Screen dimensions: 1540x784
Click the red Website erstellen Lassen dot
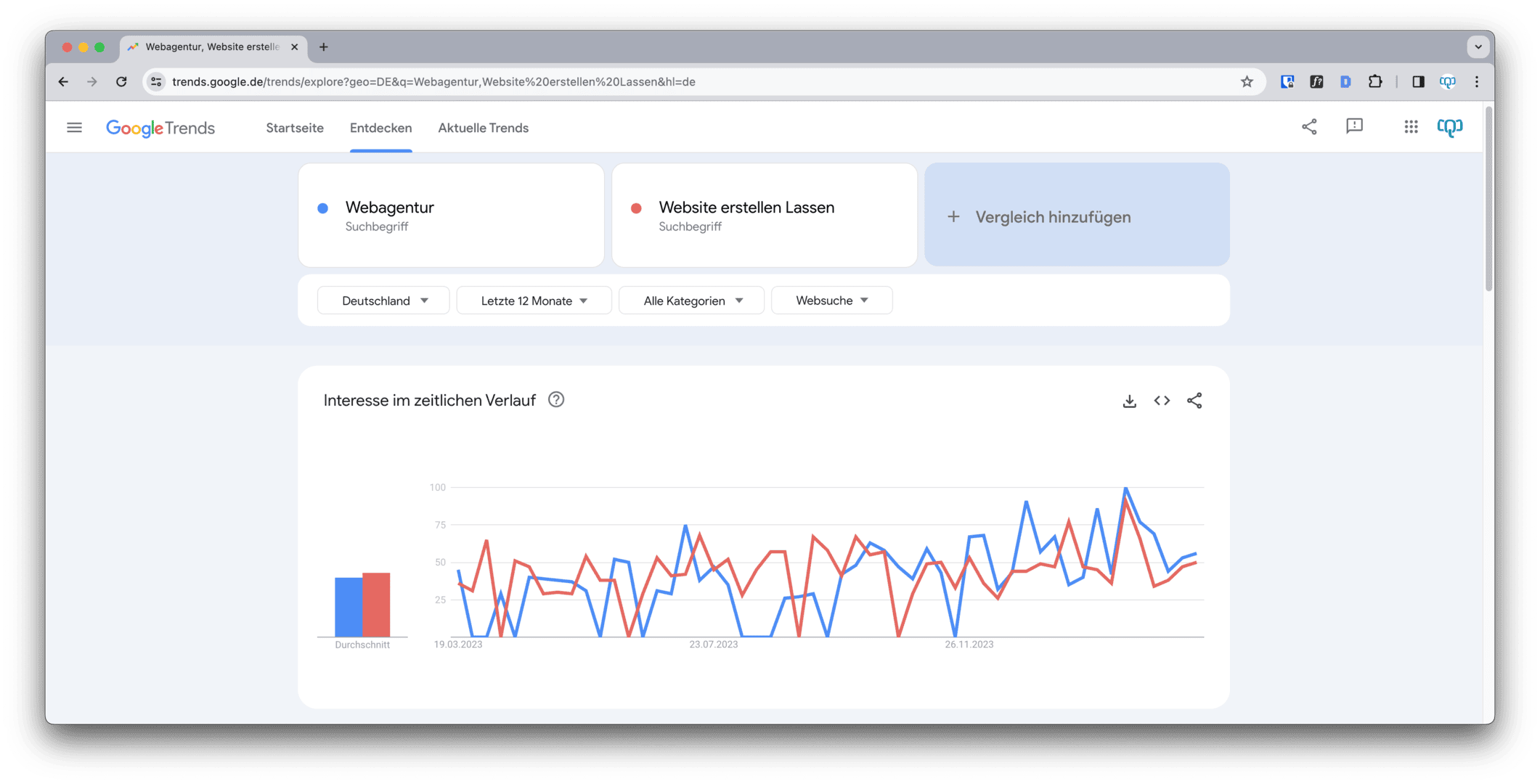[x=636, y=208]
